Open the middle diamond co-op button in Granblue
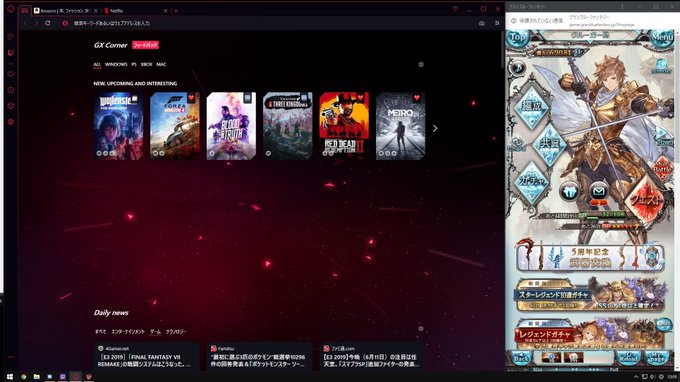The width and height of the screenshot is (680, 382). coord(549,145)
